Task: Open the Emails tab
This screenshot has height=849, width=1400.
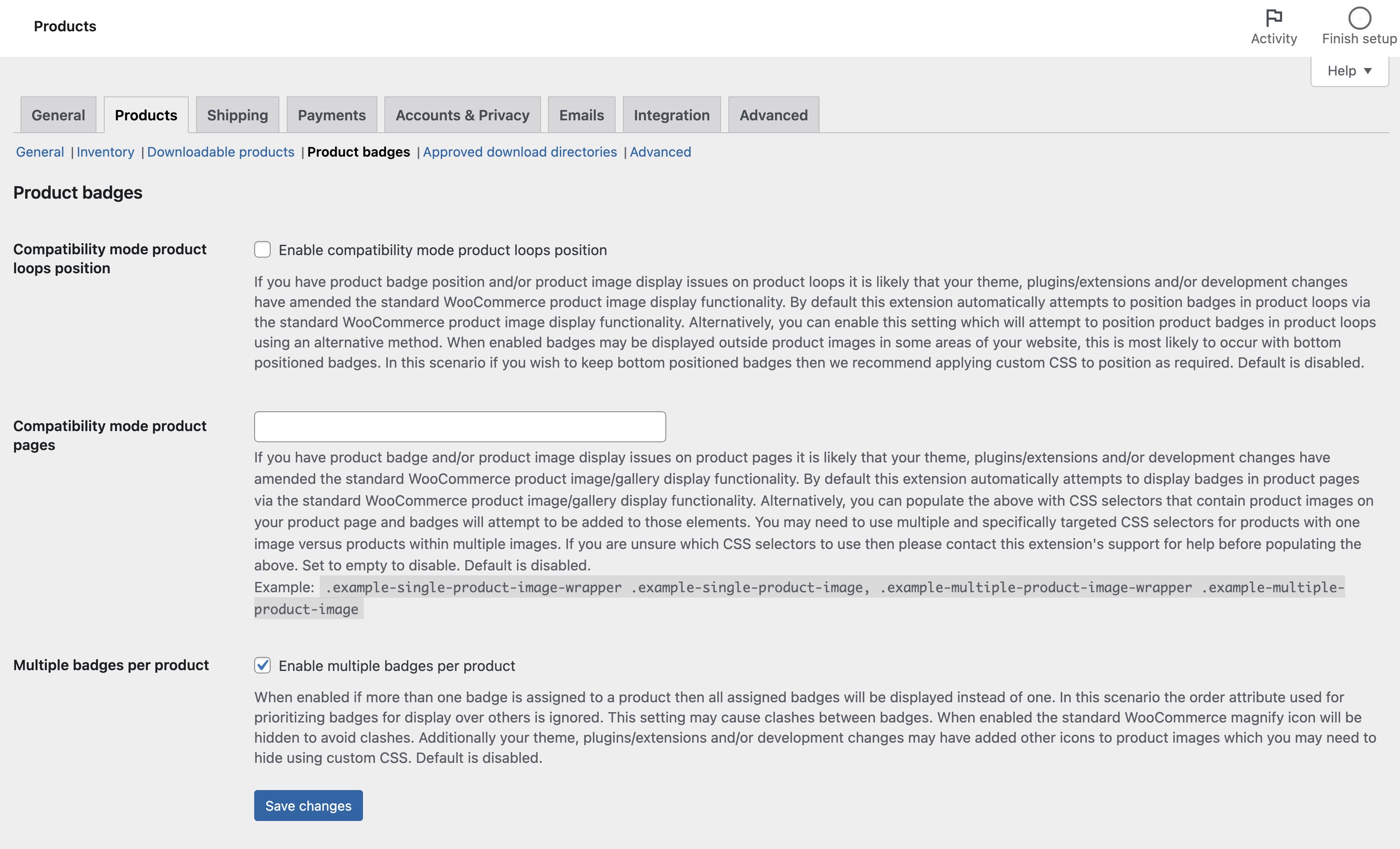Action: point(581,115)
